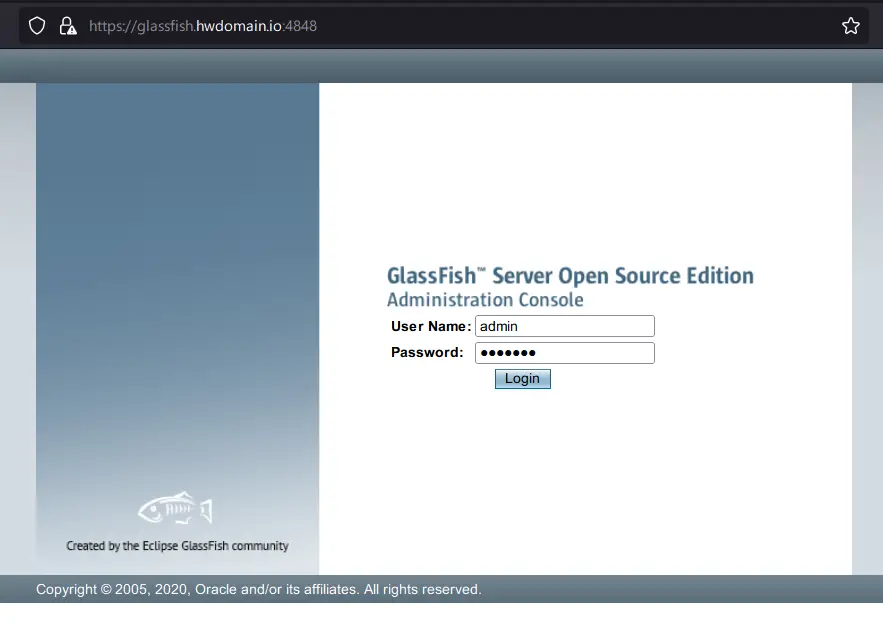This screenshot has height=622, width=883.
Task: Click the Oracle copyright notice at the bottom
Action: 256,589
